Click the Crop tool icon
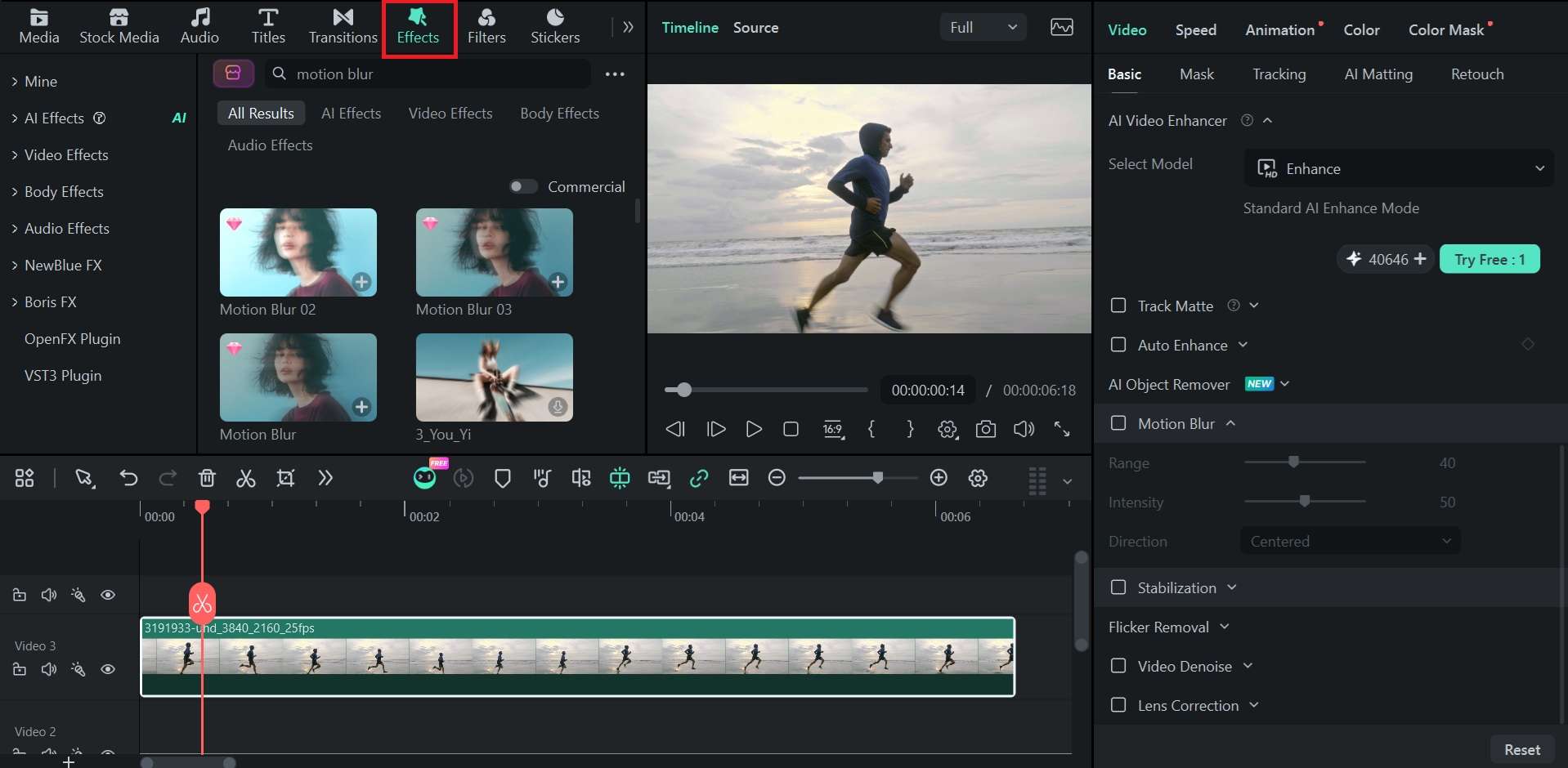 tap(285, 479)
